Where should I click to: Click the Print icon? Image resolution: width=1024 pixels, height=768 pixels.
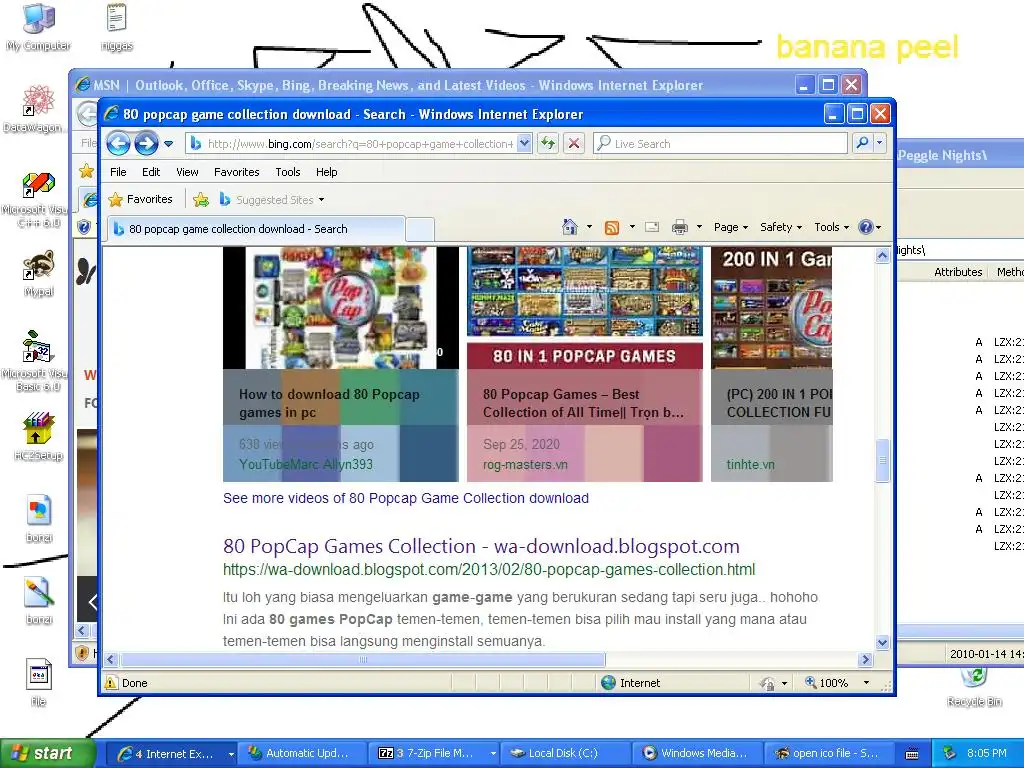pyautogui.click(x=680, y=227)
